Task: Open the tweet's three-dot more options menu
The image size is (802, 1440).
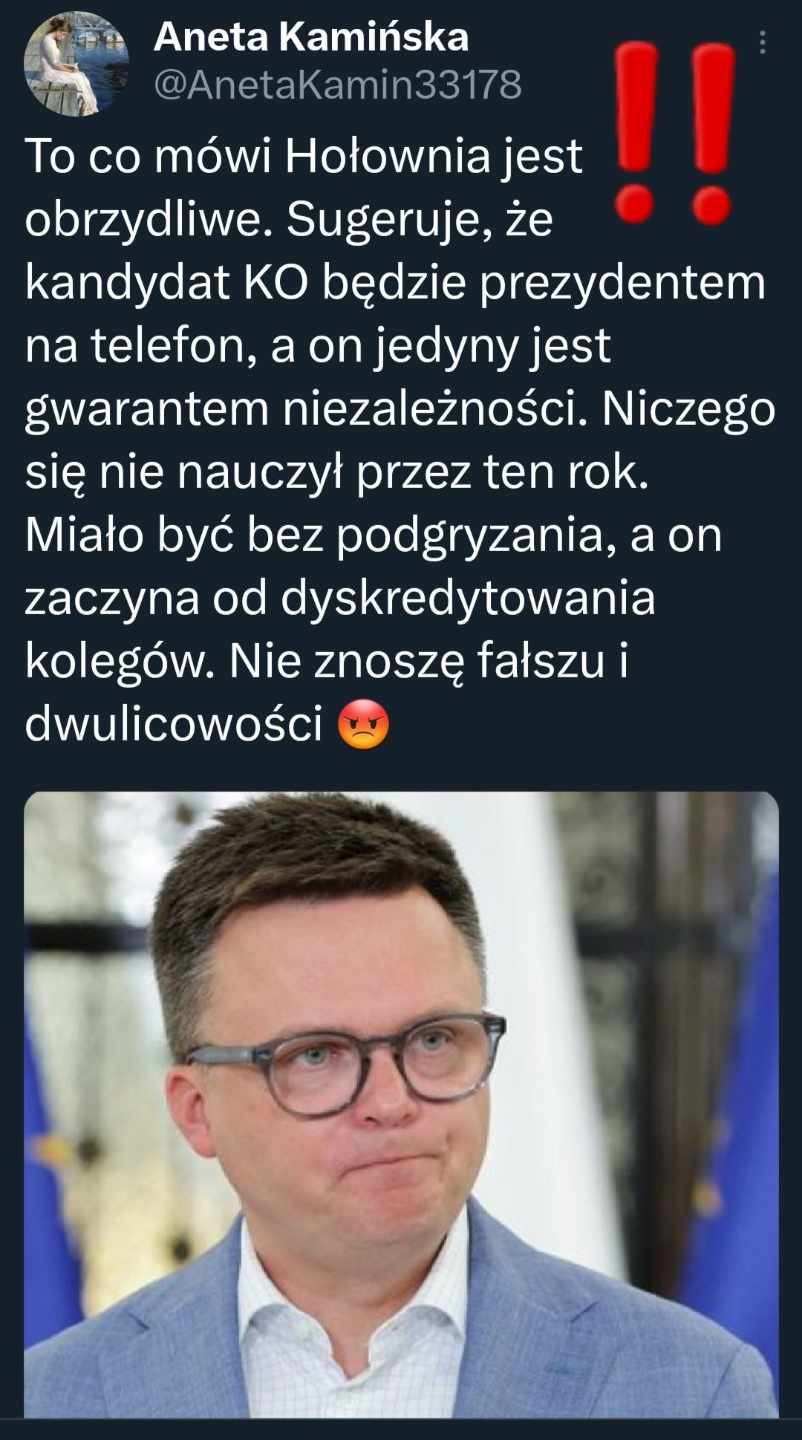Action: (x=762, y=42)
